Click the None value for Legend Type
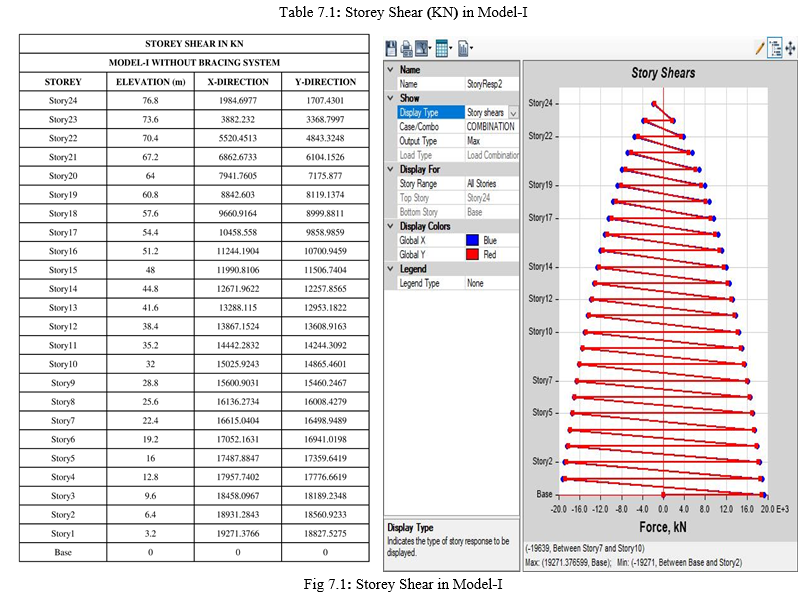Screen dimensions: 809x597 [475, 283]
